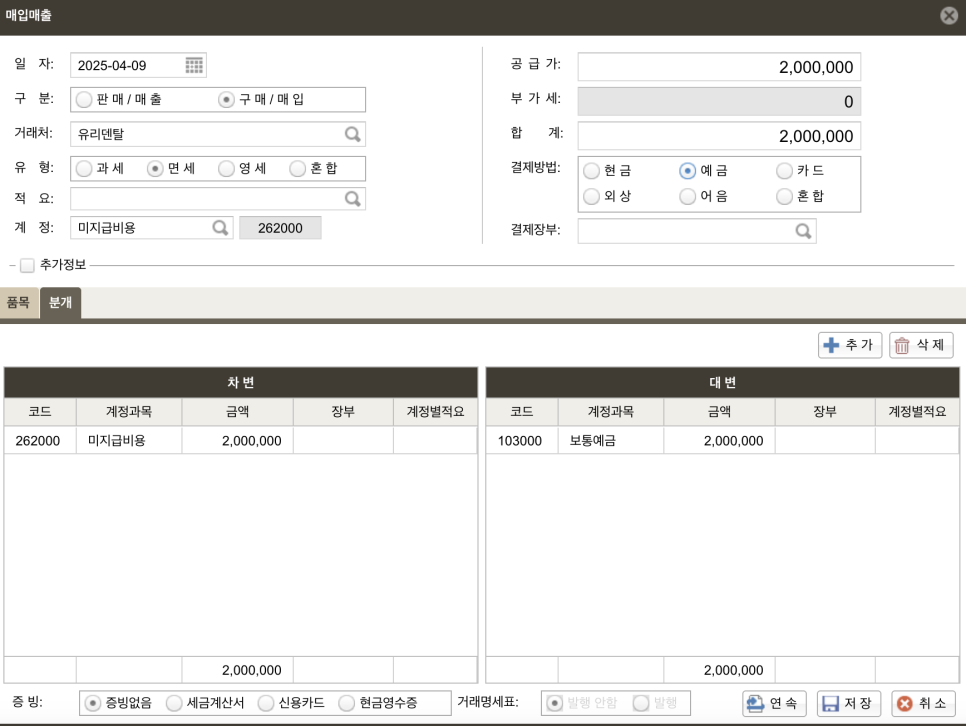This screenshot has height=726, width=966.
Task: Cancel the entry with 취소 button
Action: coord(923,703)
